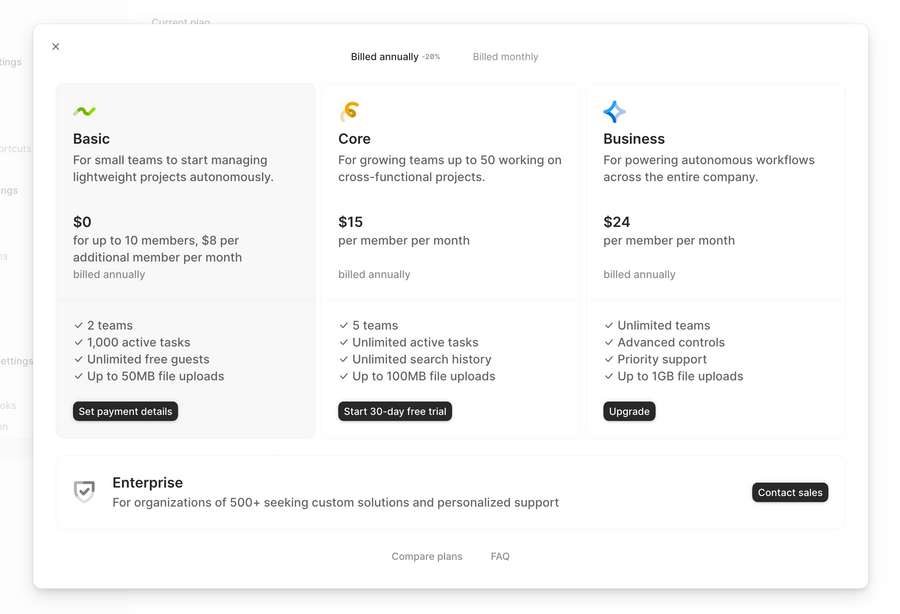Click the checkmark beside "2 teams"
Image resolution: width=900 pixels, height=614 pixels.
point(78,325)
